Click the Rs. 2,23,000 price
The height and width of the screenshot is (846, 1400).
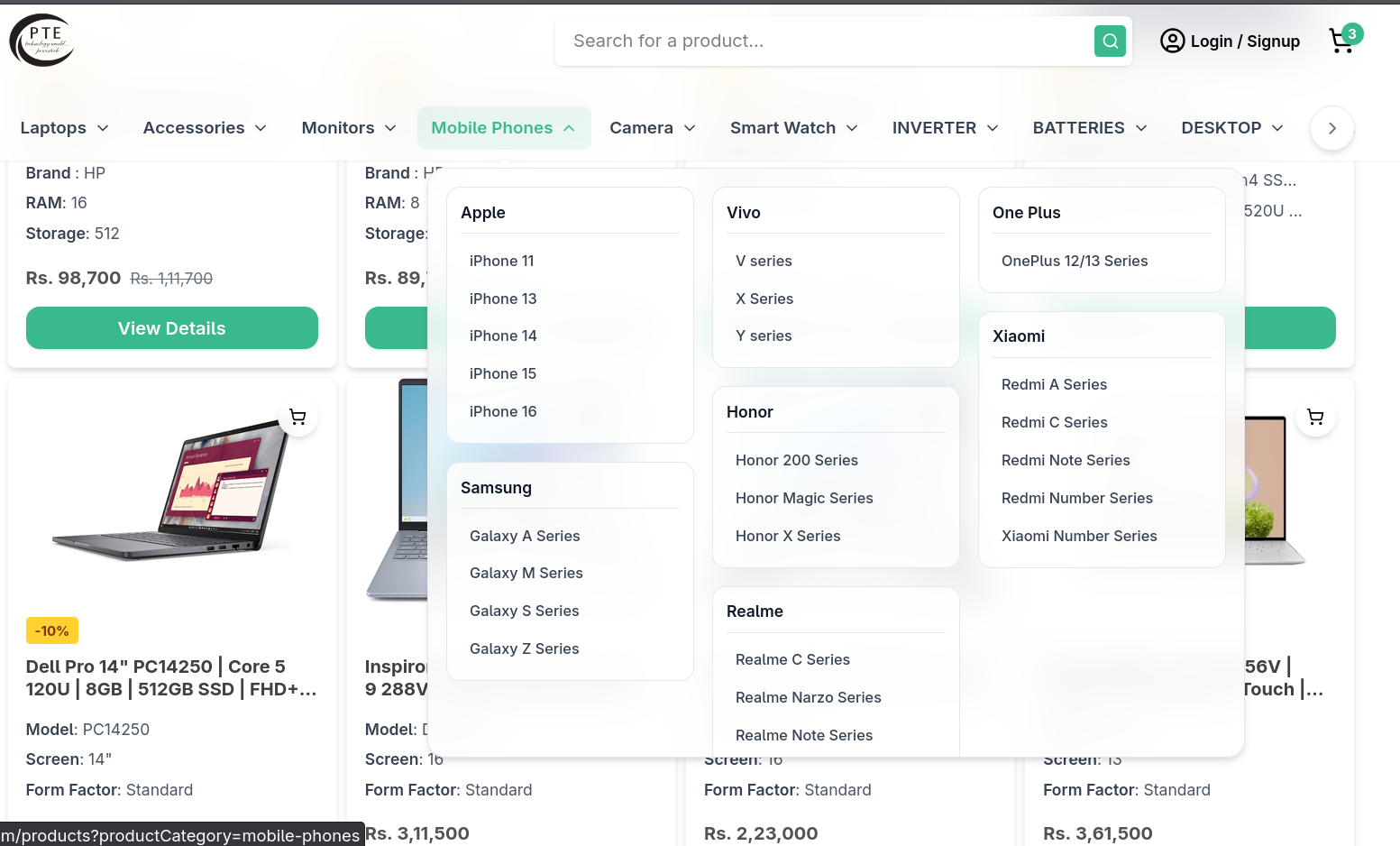point(761,833)
